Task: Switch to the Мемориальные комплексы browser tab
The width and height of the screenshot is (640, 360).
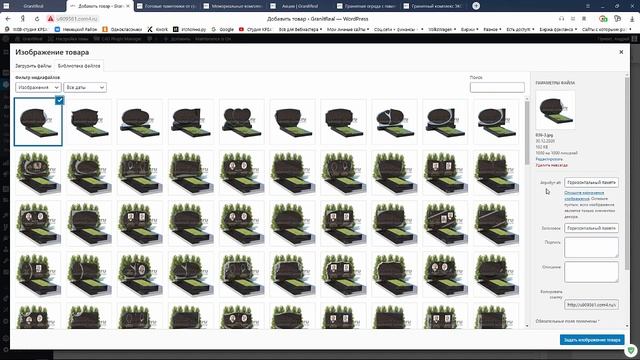Action: pyautogui.click(x=233, y=6)
